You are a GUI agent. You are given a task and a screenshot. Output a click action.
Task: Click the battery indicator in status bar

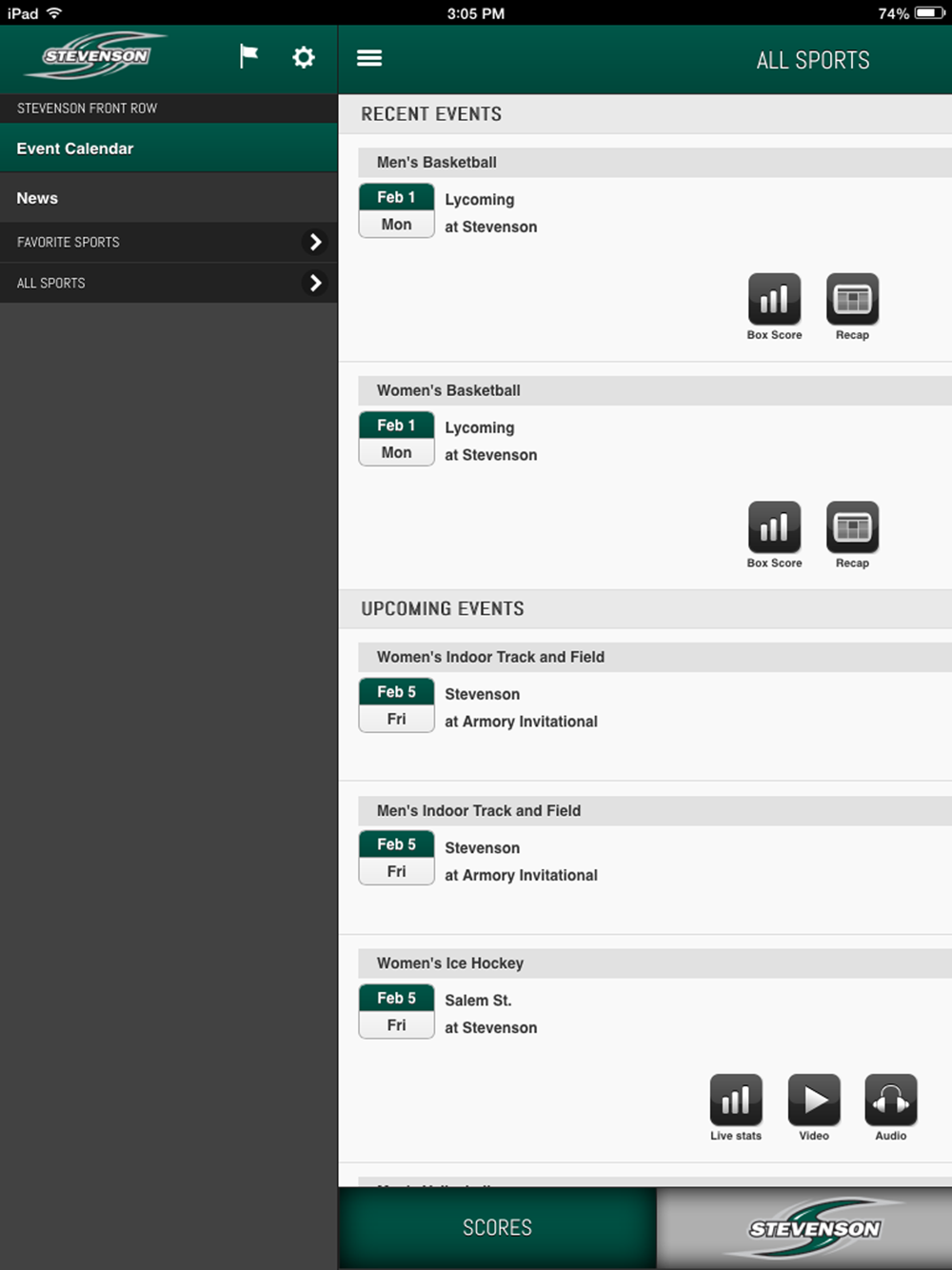pos(930,13)
